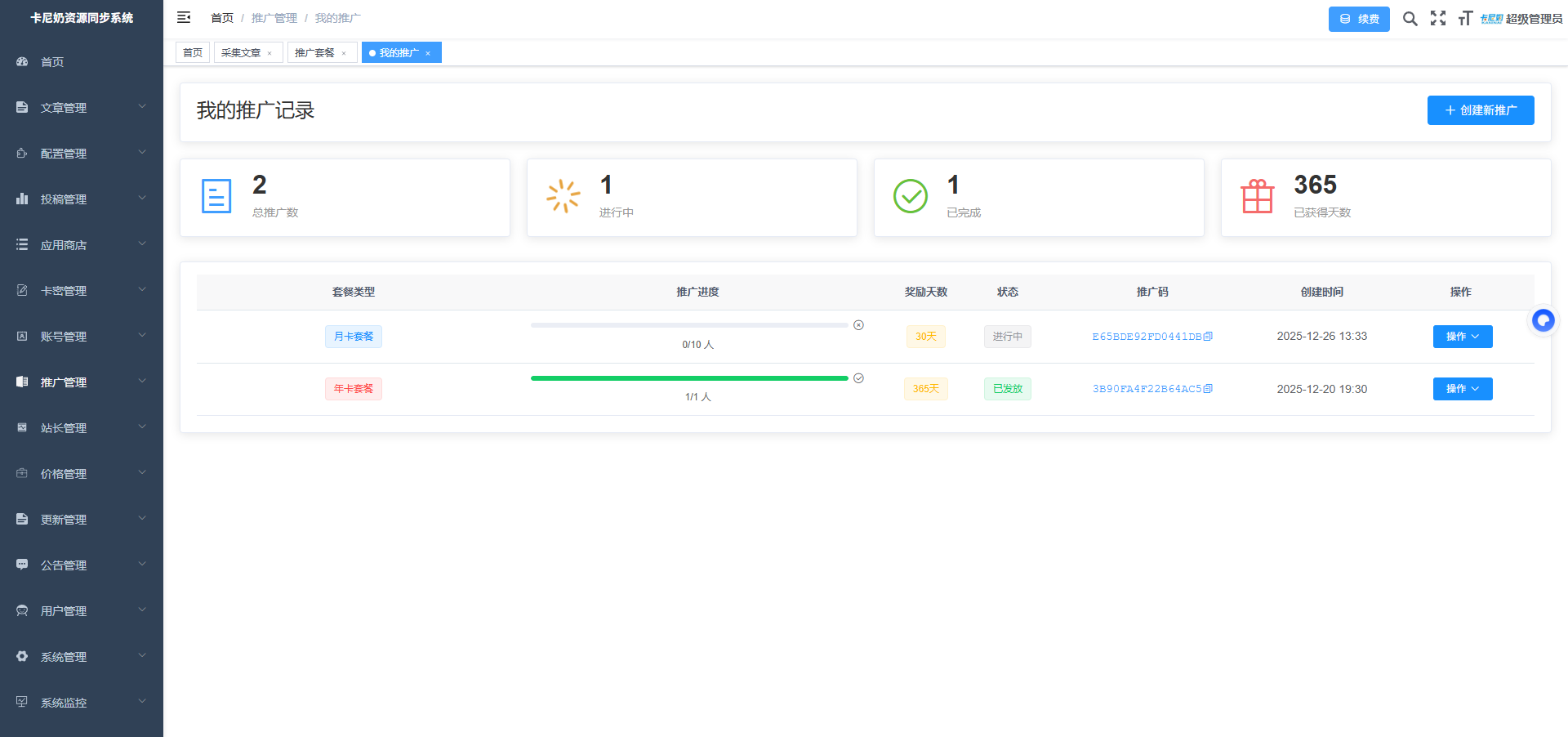Open the font size settings icon
This screenshot has width=1568, height=737.
click(1465, 18)
